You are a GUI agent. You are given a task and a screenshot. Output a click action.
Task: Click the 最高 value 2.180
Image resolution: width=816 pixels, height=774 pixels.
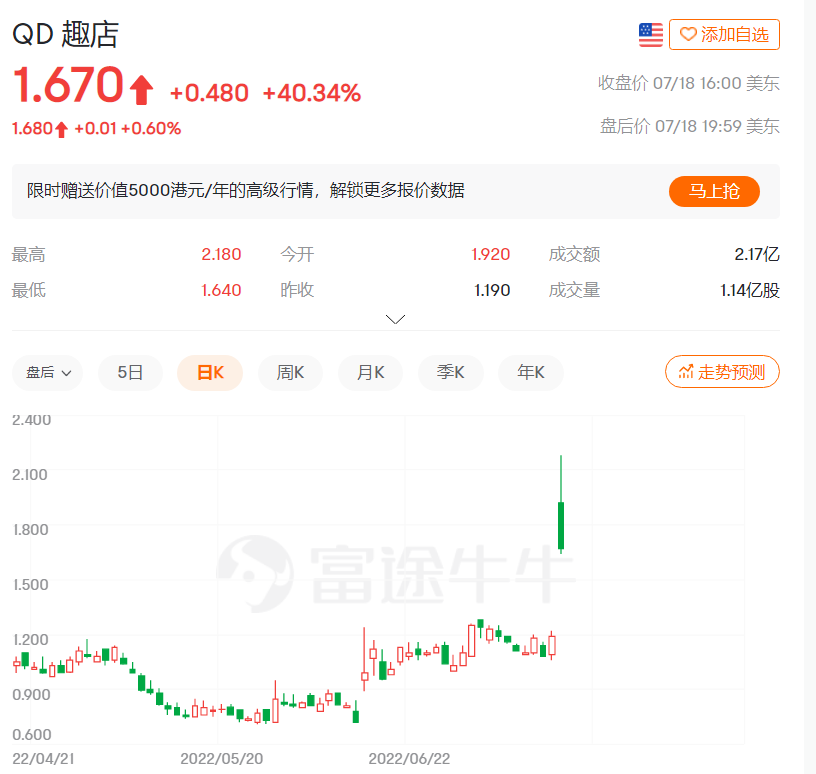coord(221,255)
